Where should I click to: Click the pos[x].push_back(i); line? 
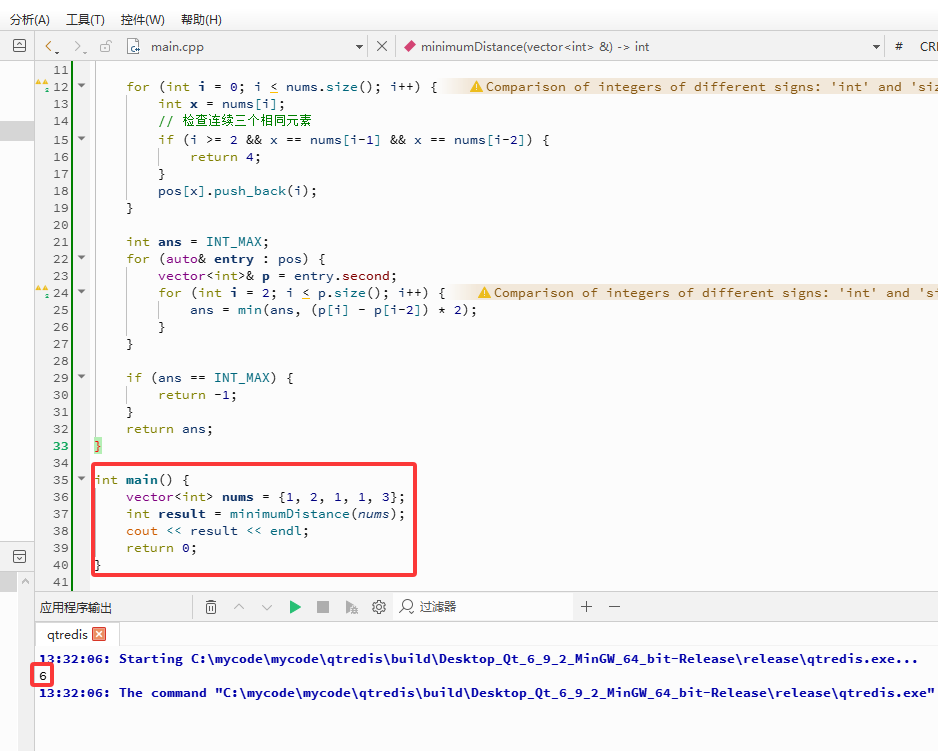(x=237, y=191)
